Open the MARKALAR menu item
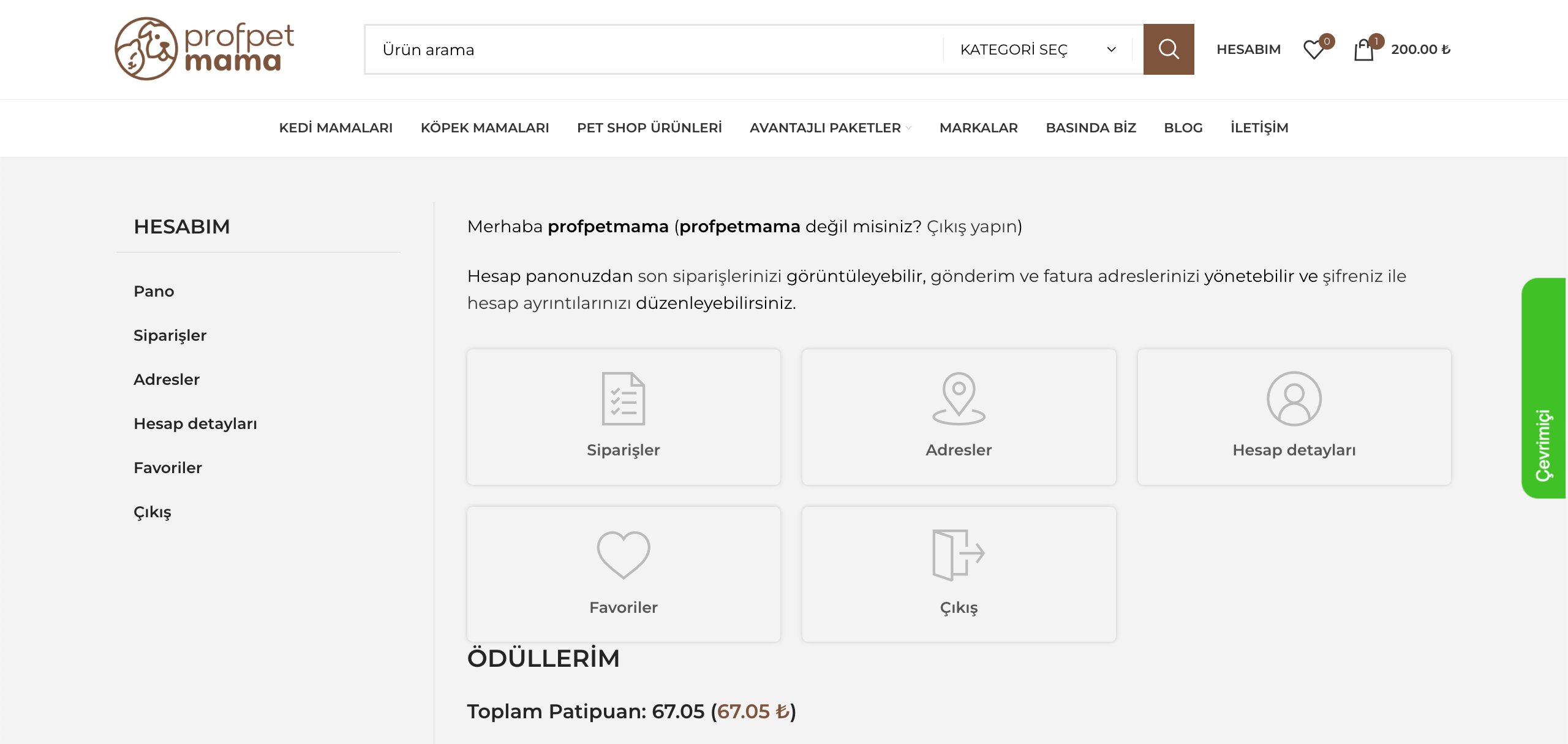1568x744 pixels. point(978,127)
